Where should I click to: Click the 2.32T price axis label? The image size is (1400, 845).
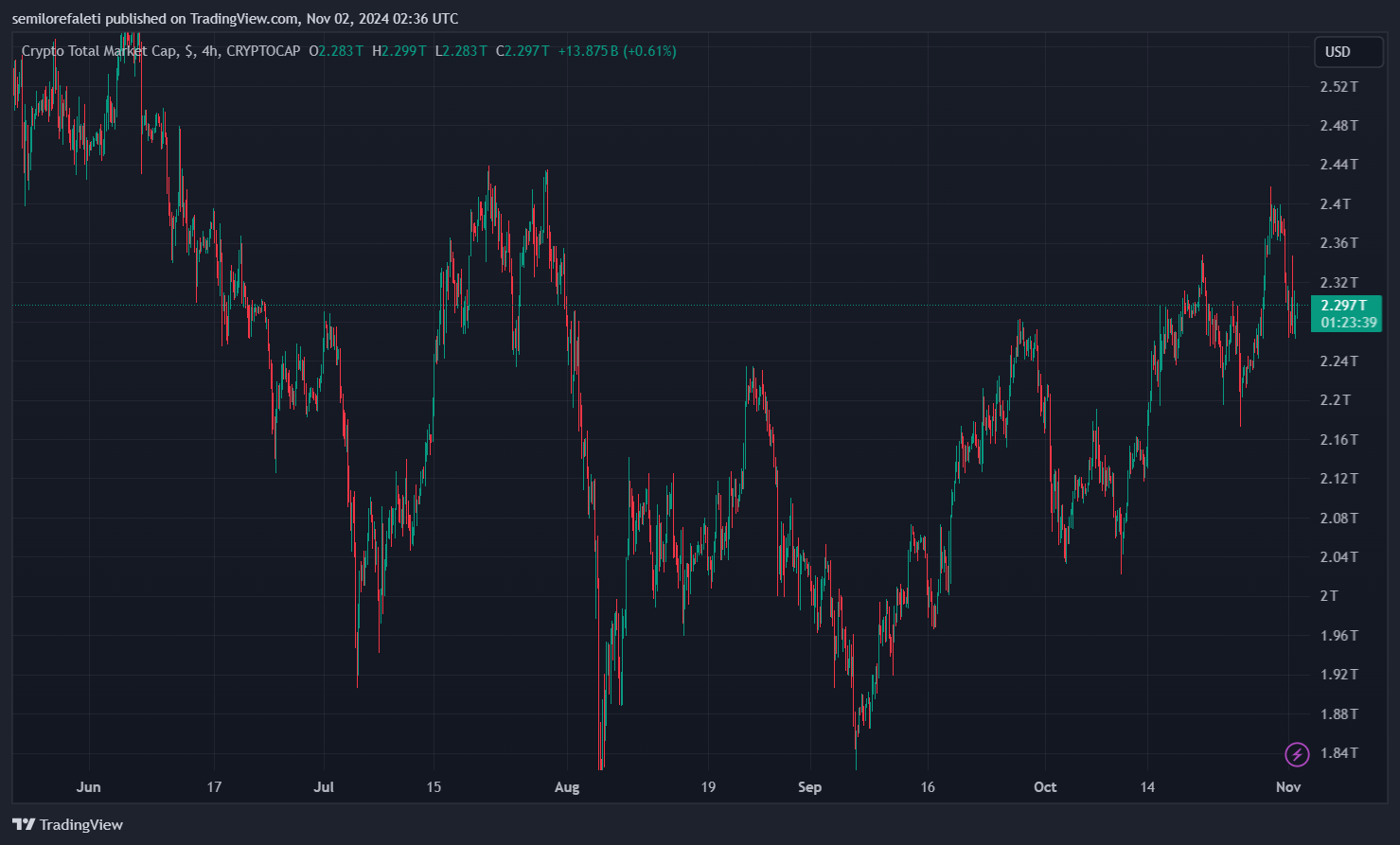coord(1339,283)
